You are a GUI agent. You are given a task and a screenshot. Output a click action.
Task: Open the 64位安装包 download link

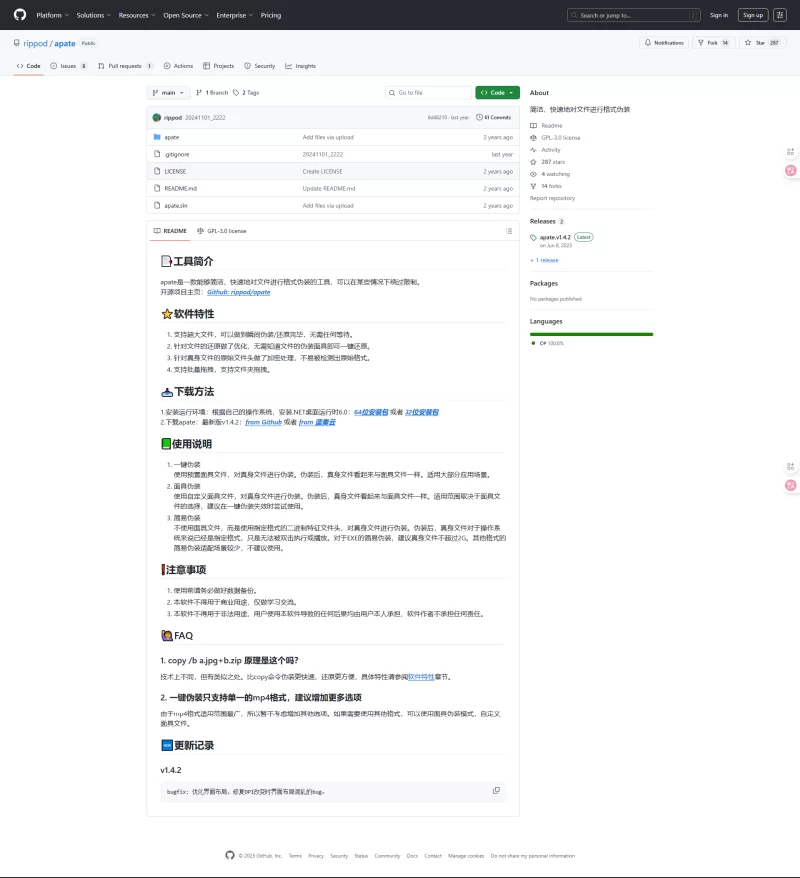371,412
